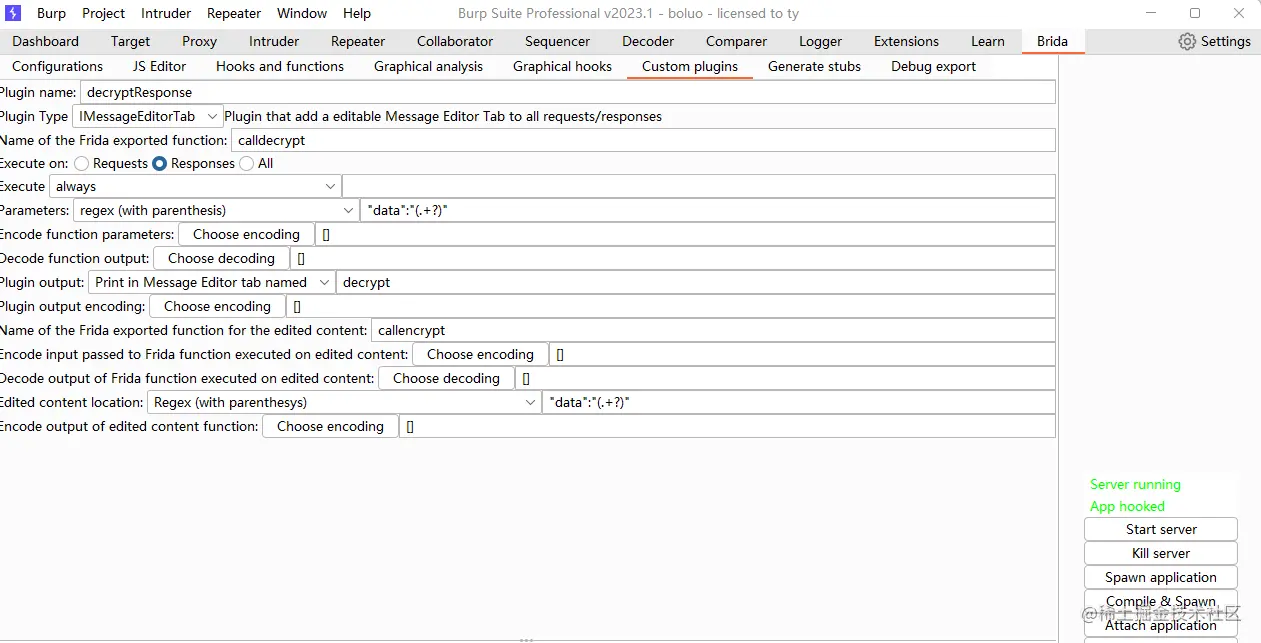This screenshot has width=1261, height=643.
Task: Click the Burp Suite lightning logo icon
Action: tap(14, 13)
